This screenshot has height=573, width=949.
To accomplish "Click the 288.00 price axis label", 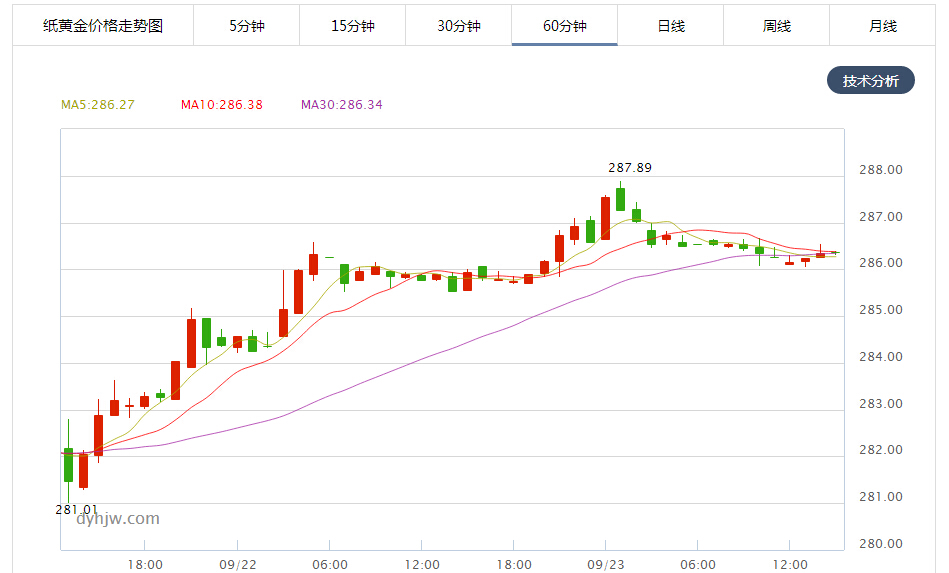I will tap(880, 170).
